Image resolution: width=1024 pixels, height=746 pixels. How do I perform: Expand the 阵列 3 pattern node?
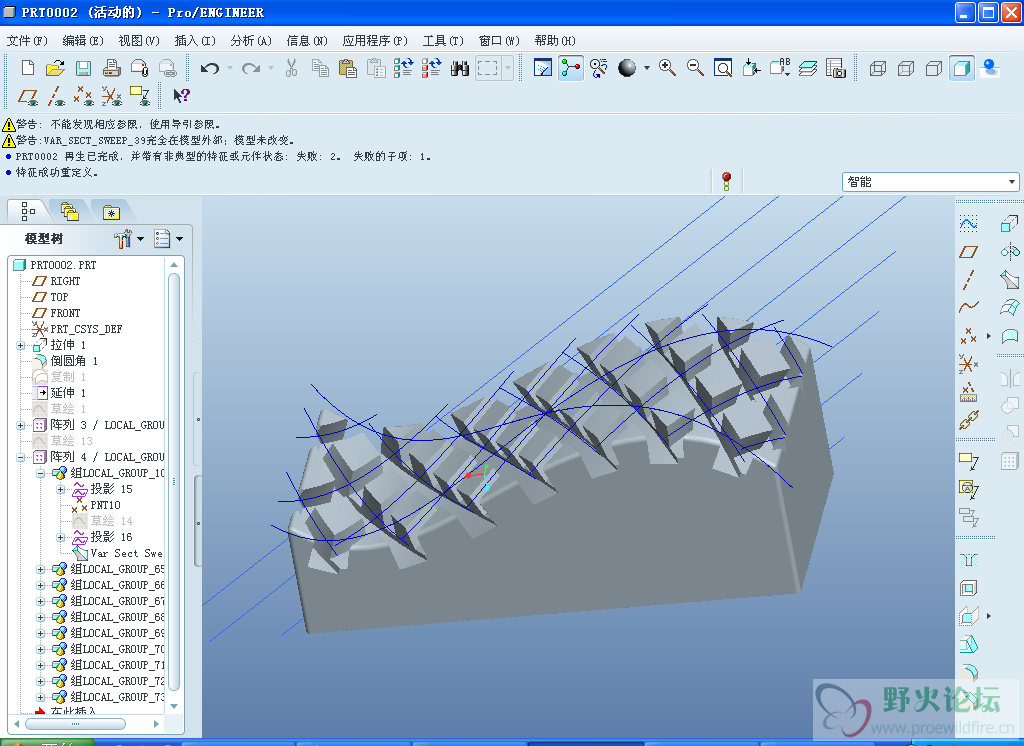(21, 425)
